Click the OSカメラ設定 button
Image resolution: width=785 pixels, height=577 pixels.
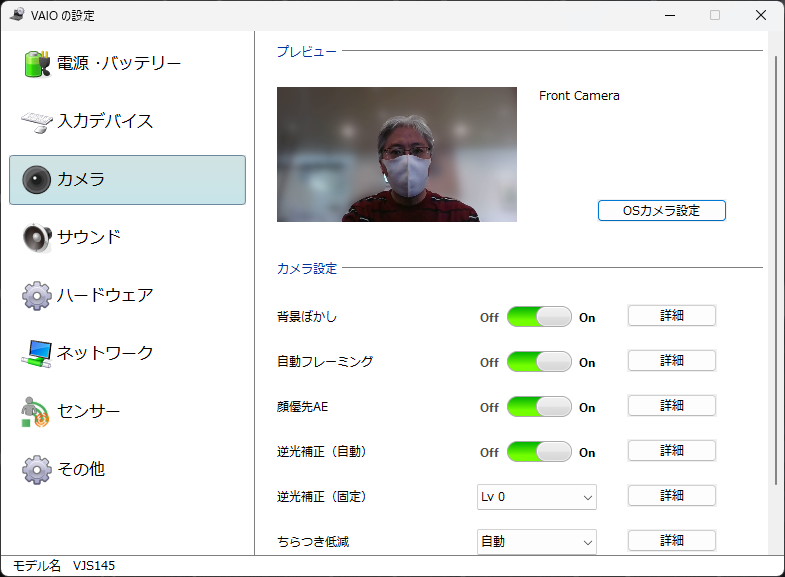(661, 211)
